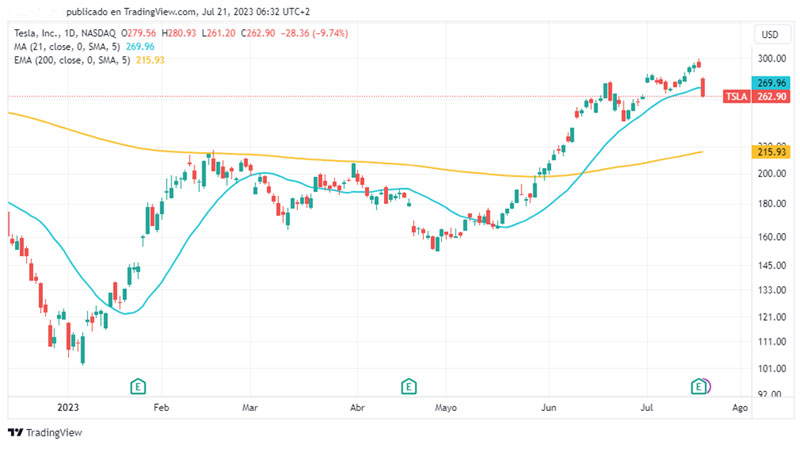Open the USD currency selector
800x456 pixels.
[769, 34]
